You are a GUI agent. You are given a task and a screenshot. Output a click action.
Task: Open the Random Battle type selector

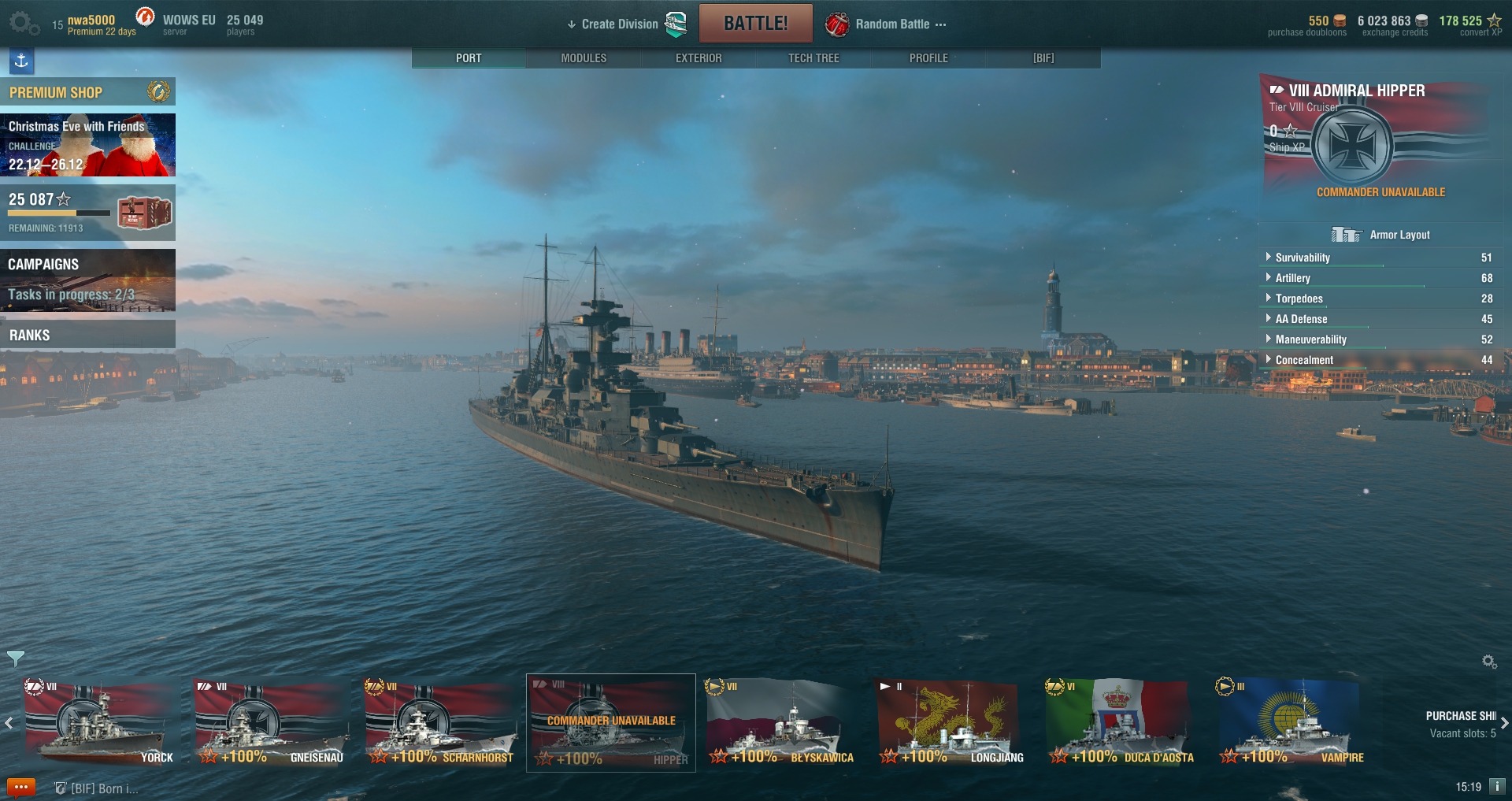(886, 24)
